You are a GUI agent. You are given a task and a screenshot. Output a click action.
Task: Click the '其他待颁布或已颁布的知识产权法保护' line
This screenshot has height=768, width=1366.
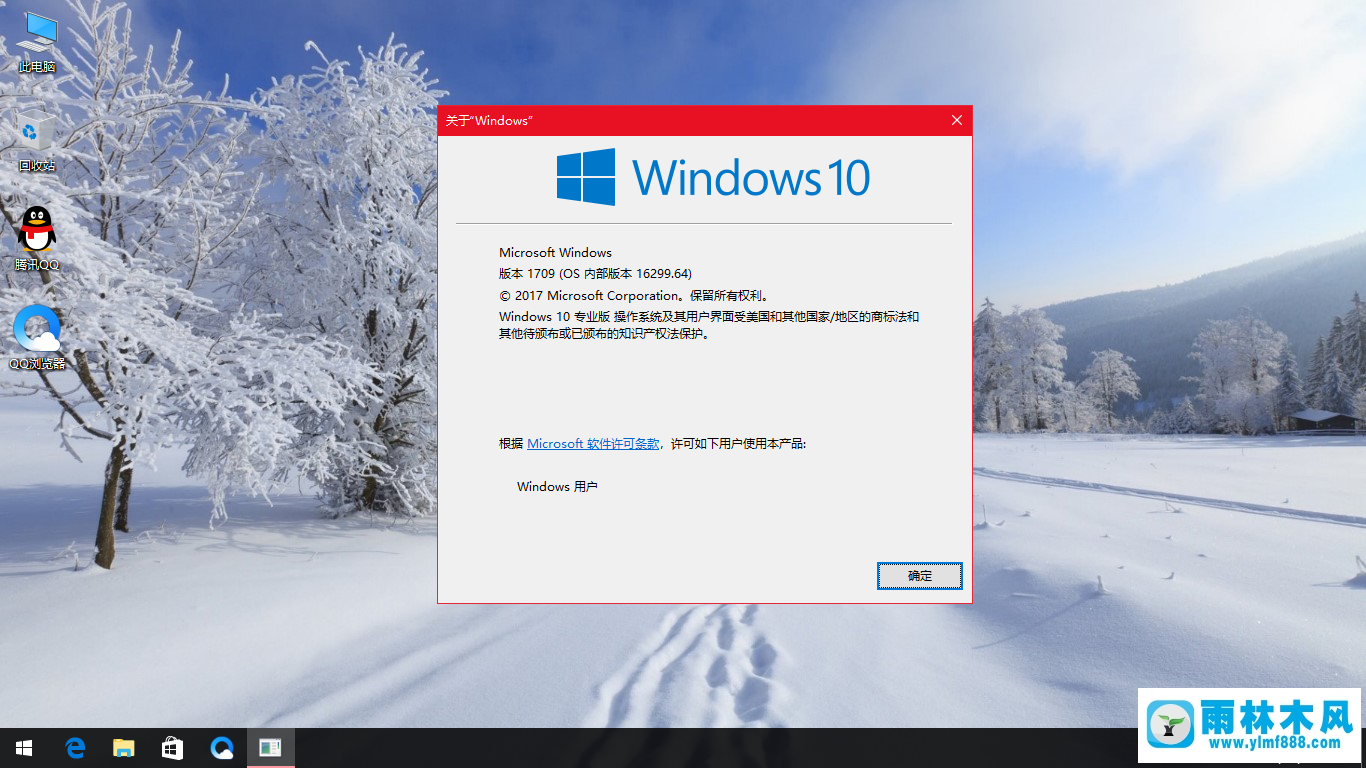pos(605,335)
